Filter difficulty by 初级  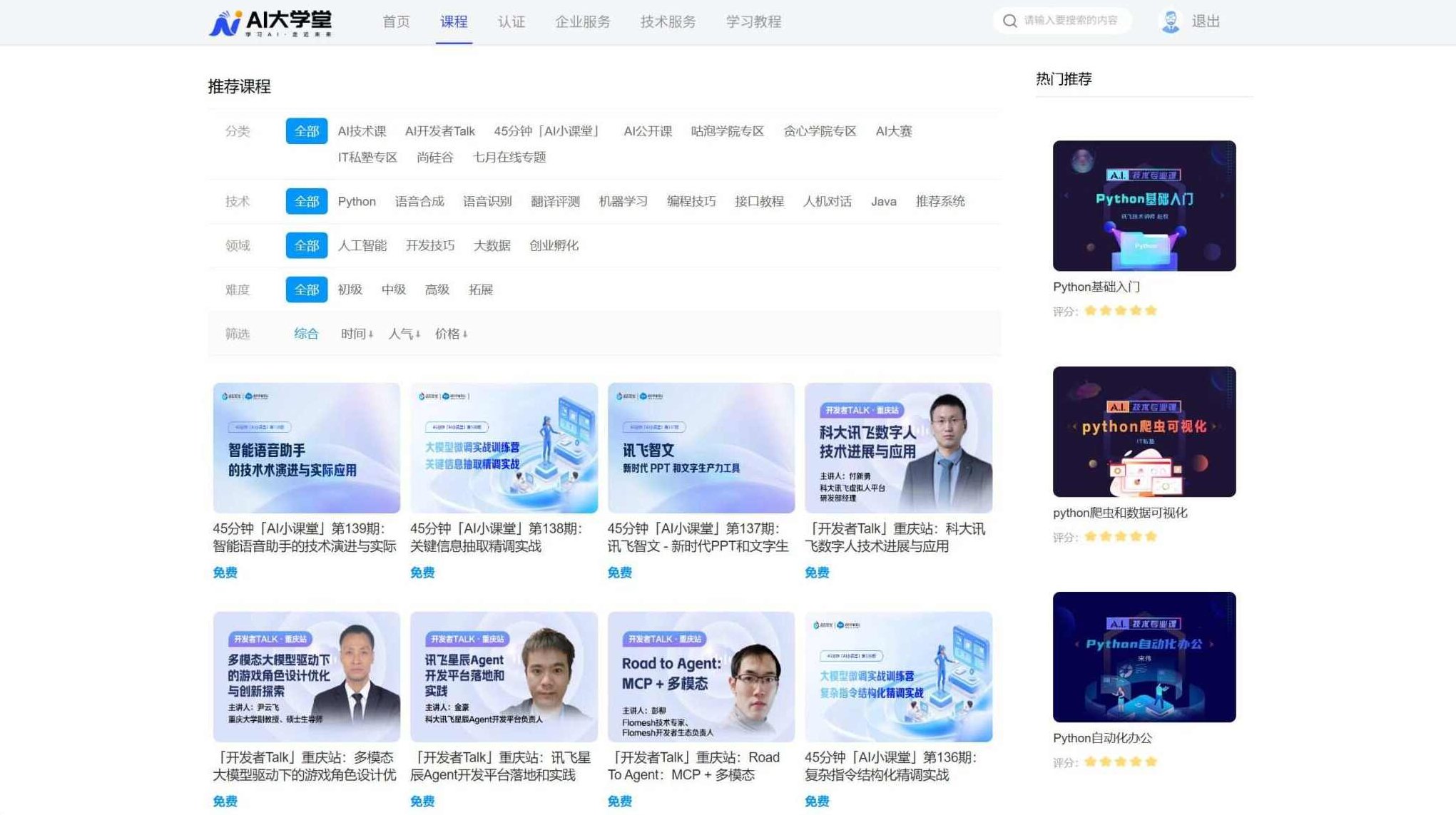coord(350,289)
